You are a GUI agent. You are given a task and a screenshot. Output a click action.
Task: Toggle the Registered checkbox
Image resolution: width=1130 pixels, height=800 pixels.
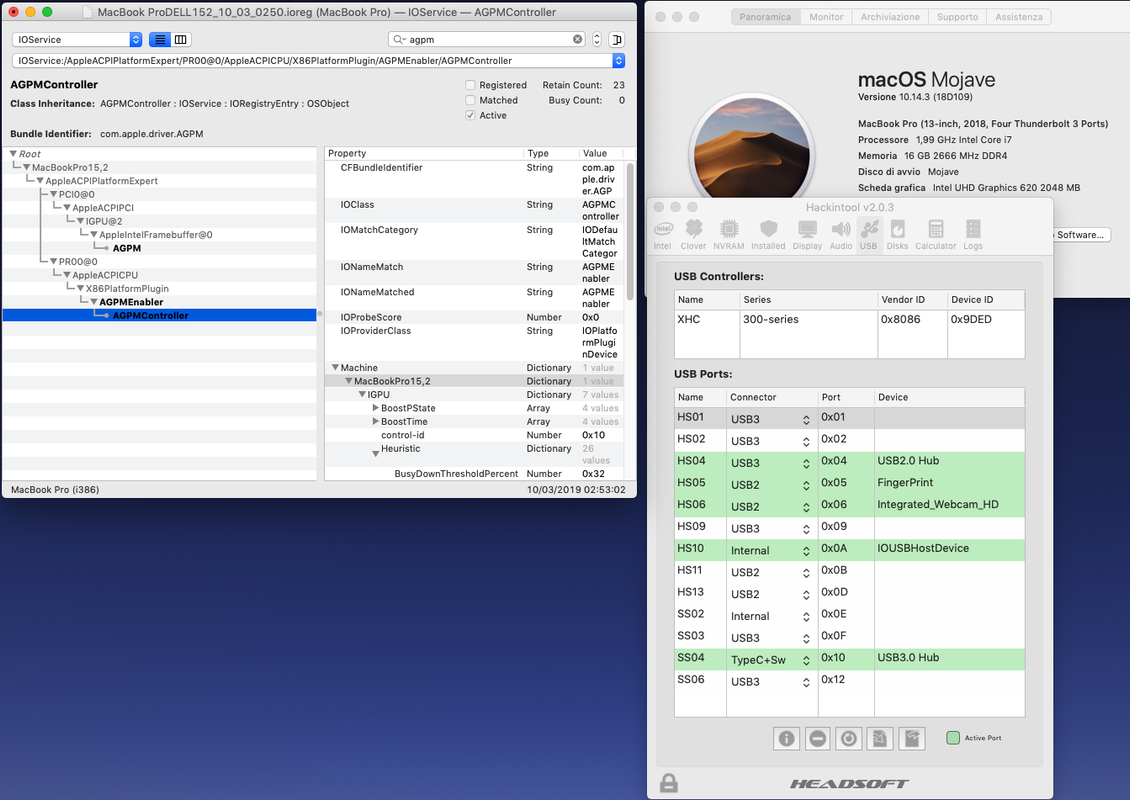470,85
